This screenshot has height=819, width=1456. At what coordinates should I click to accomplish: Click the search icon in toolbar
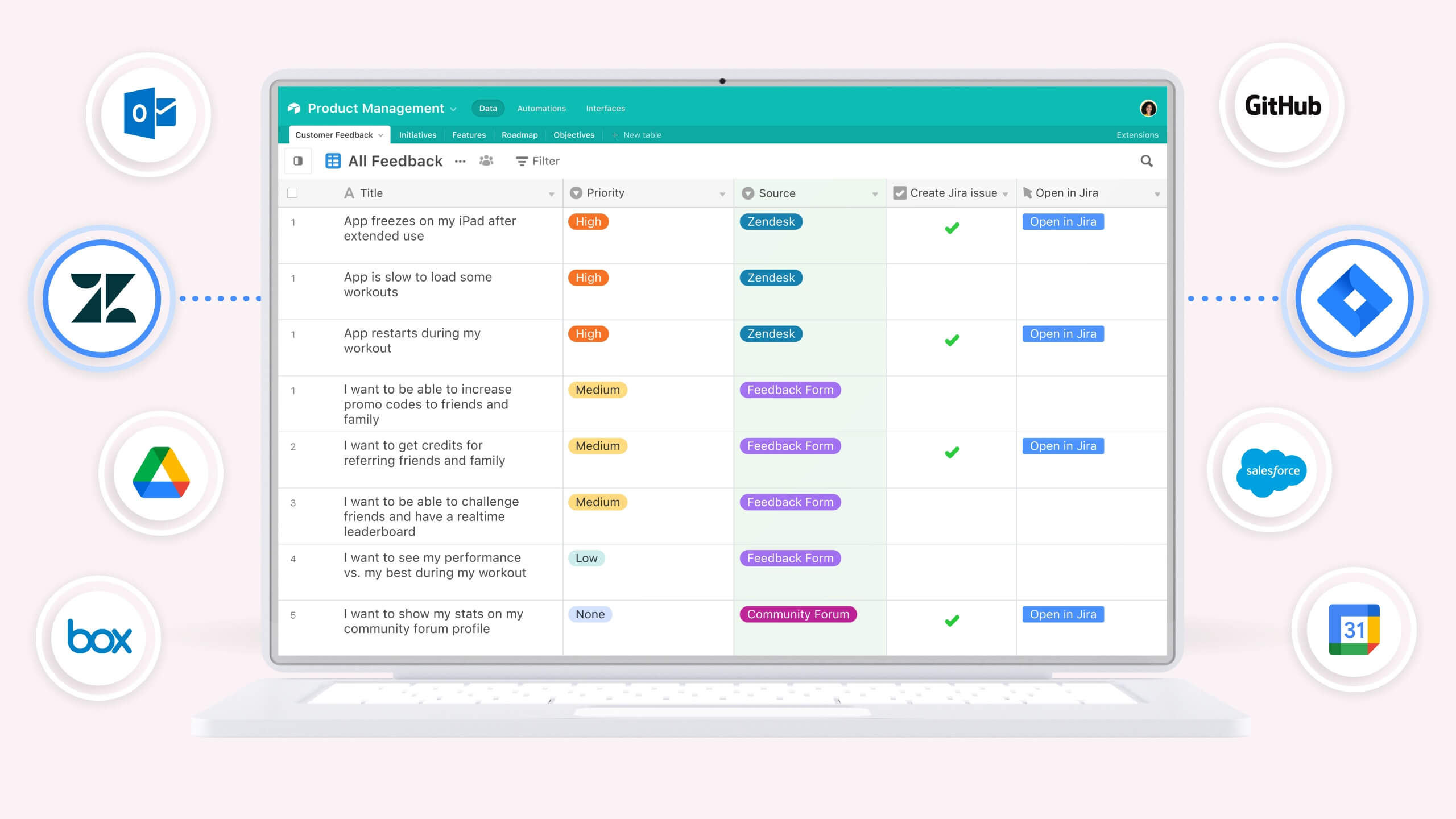pyautogui.click(x=1147, y=160)
